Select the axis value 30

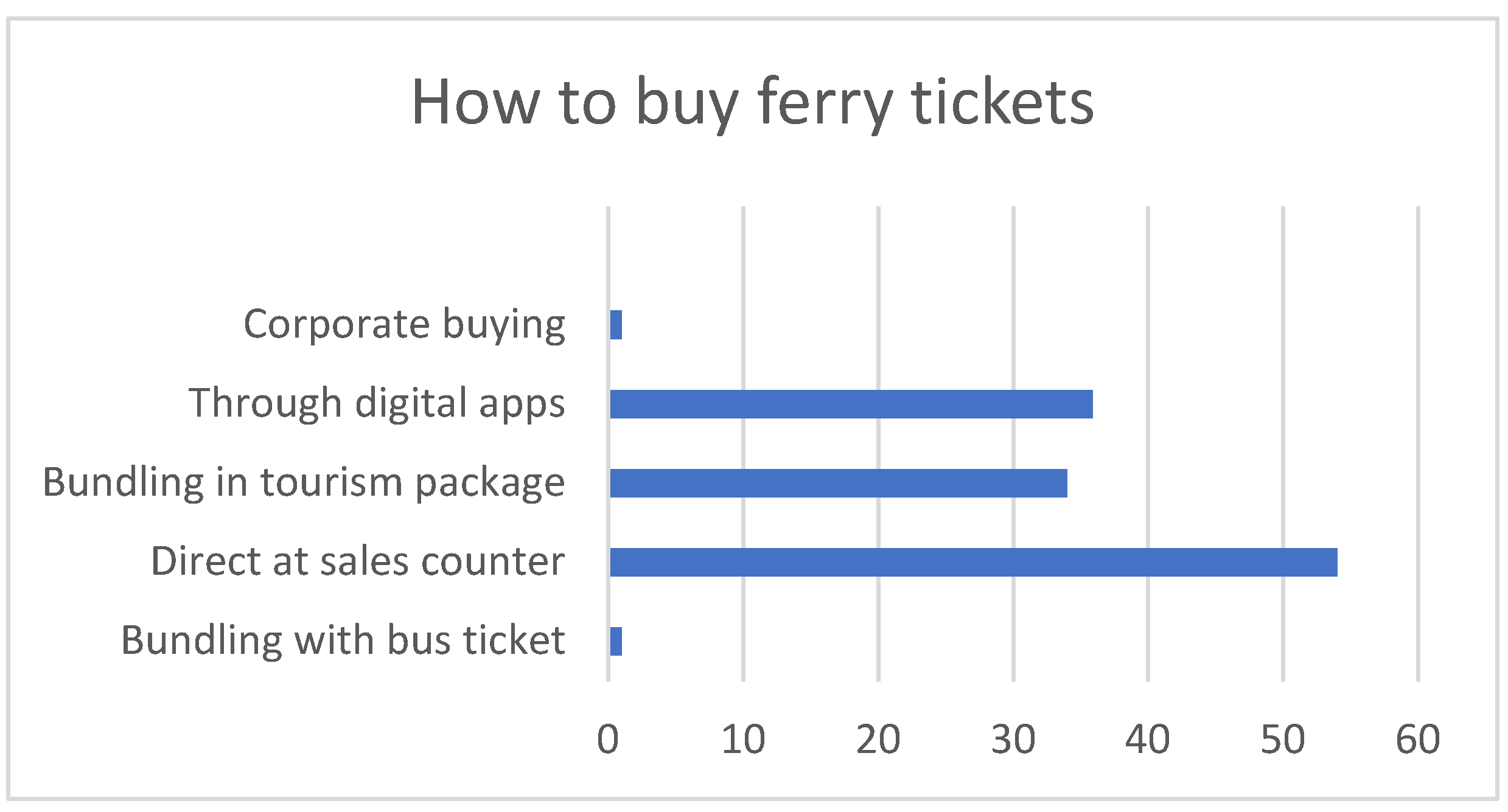(1013, 740)
